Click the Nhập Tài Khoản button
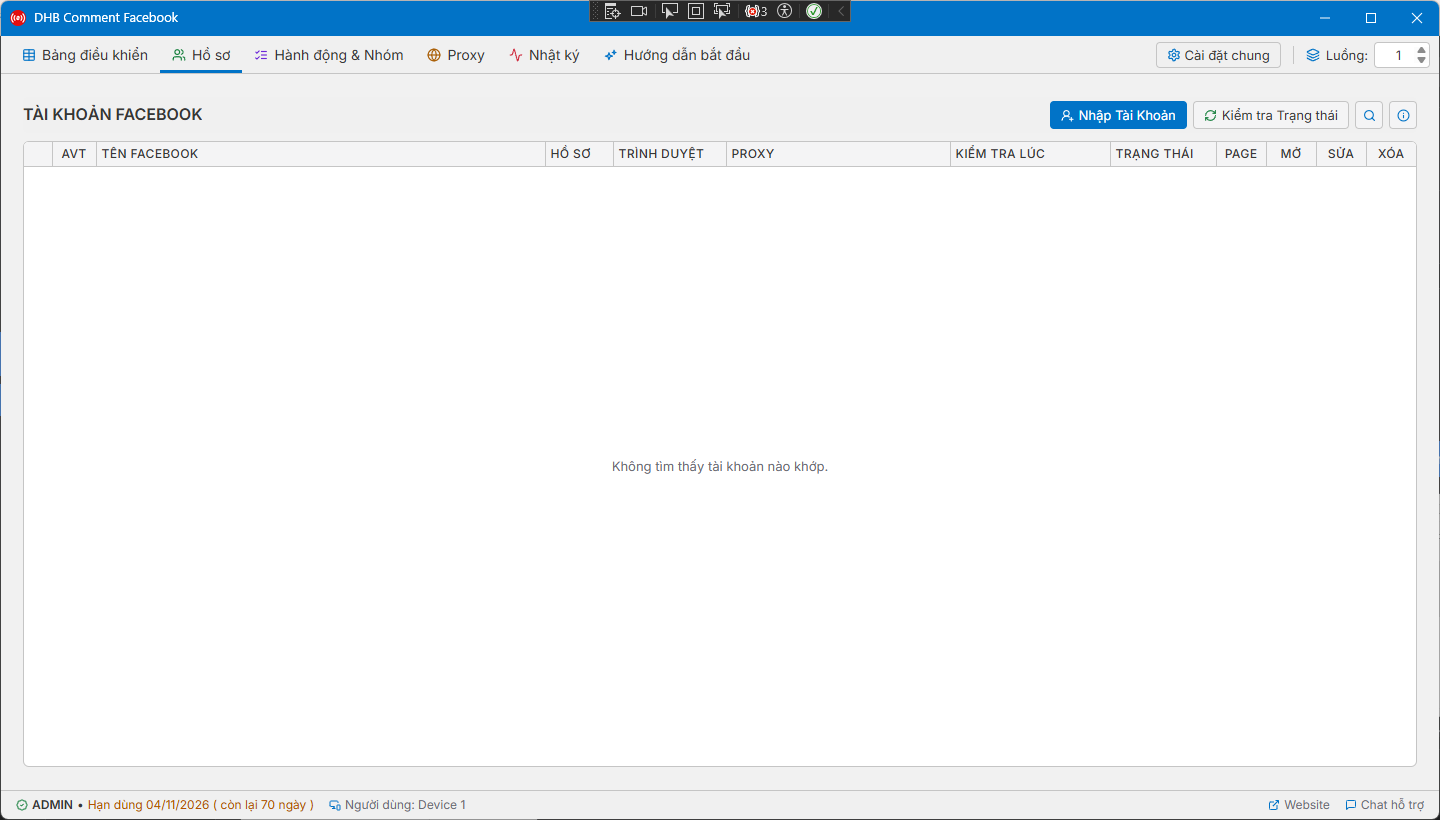This screenshot has height=820, width=1440. [x=1118, y=115]
